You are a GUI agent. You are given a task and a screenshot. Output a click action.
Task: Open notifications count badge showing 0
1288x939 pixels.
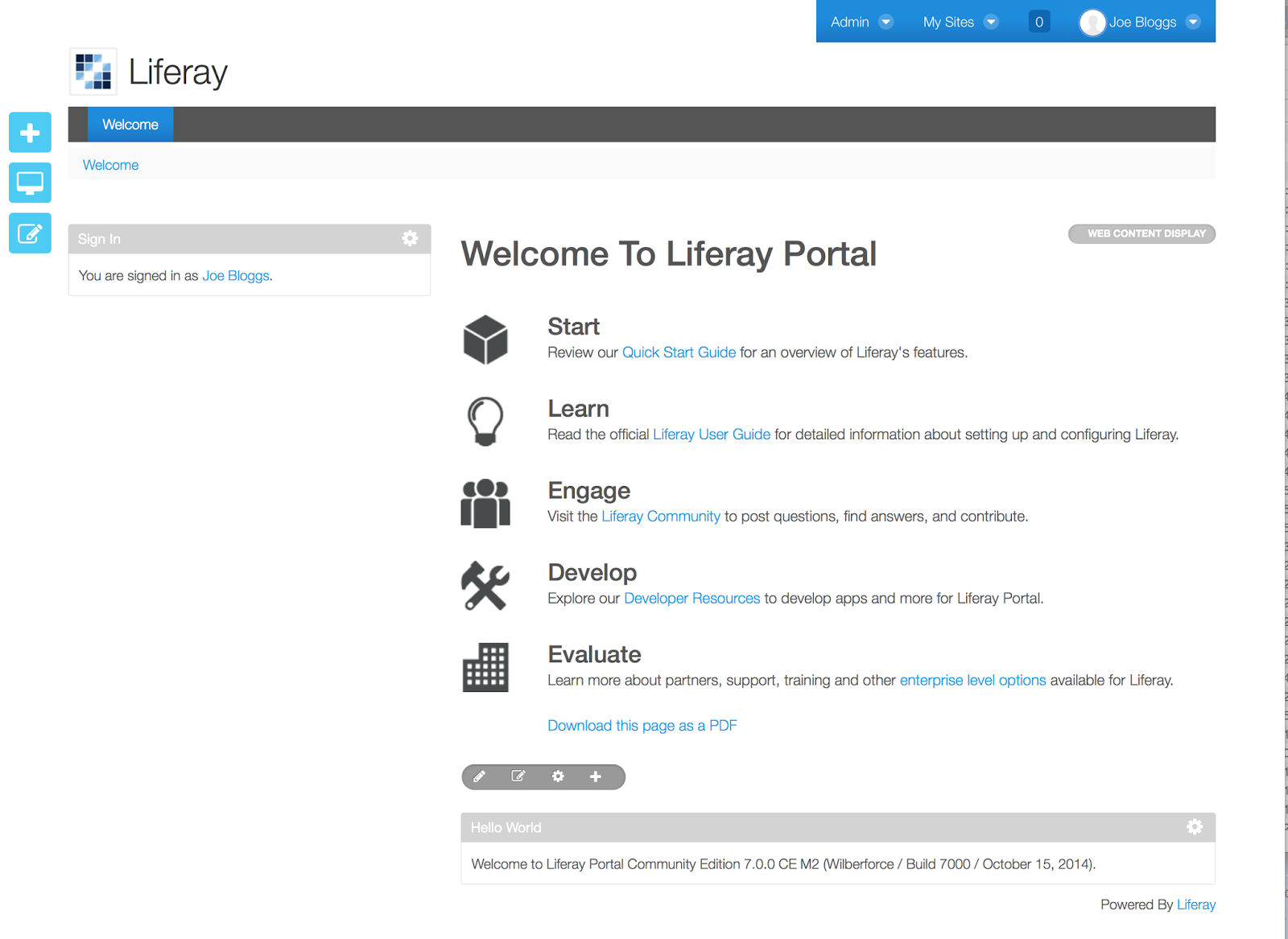[1039, 22]
